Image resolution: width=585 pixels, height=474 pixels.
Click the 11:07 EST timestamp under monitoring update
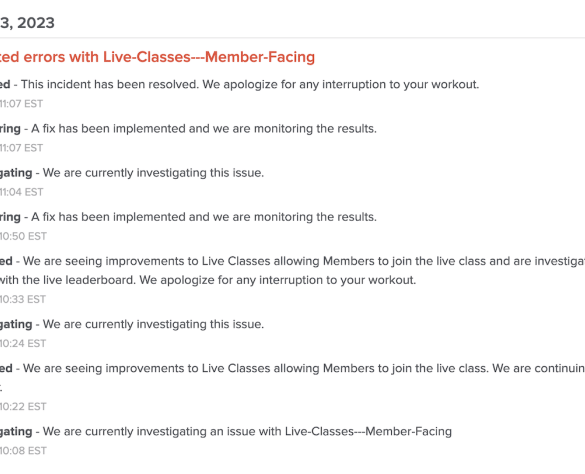click(x=21, y=148)
